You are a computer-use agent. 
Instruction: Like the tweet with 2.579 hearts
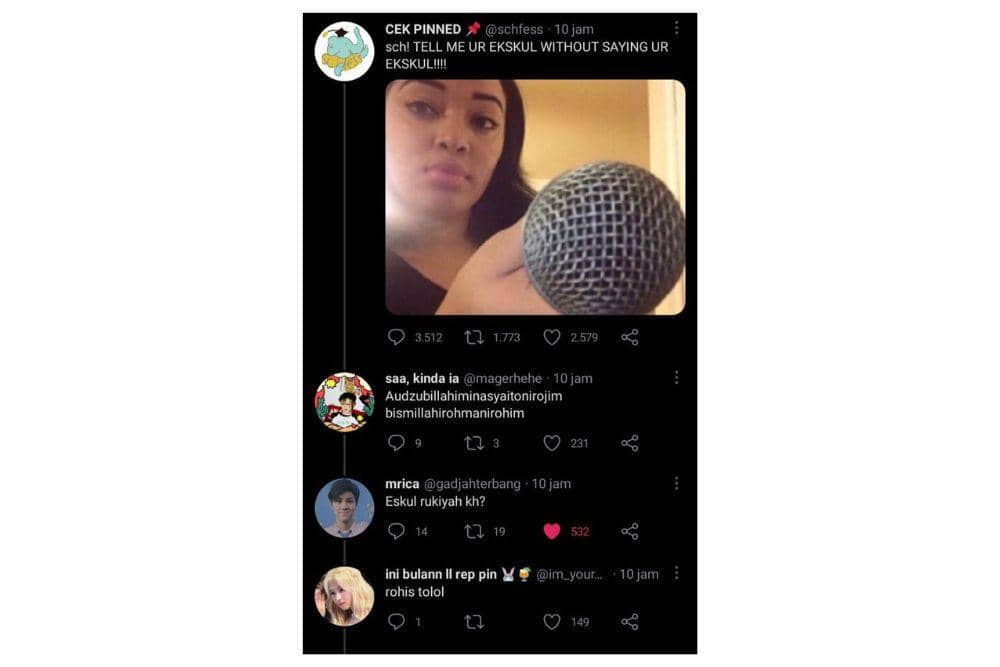tap(552, 339)
